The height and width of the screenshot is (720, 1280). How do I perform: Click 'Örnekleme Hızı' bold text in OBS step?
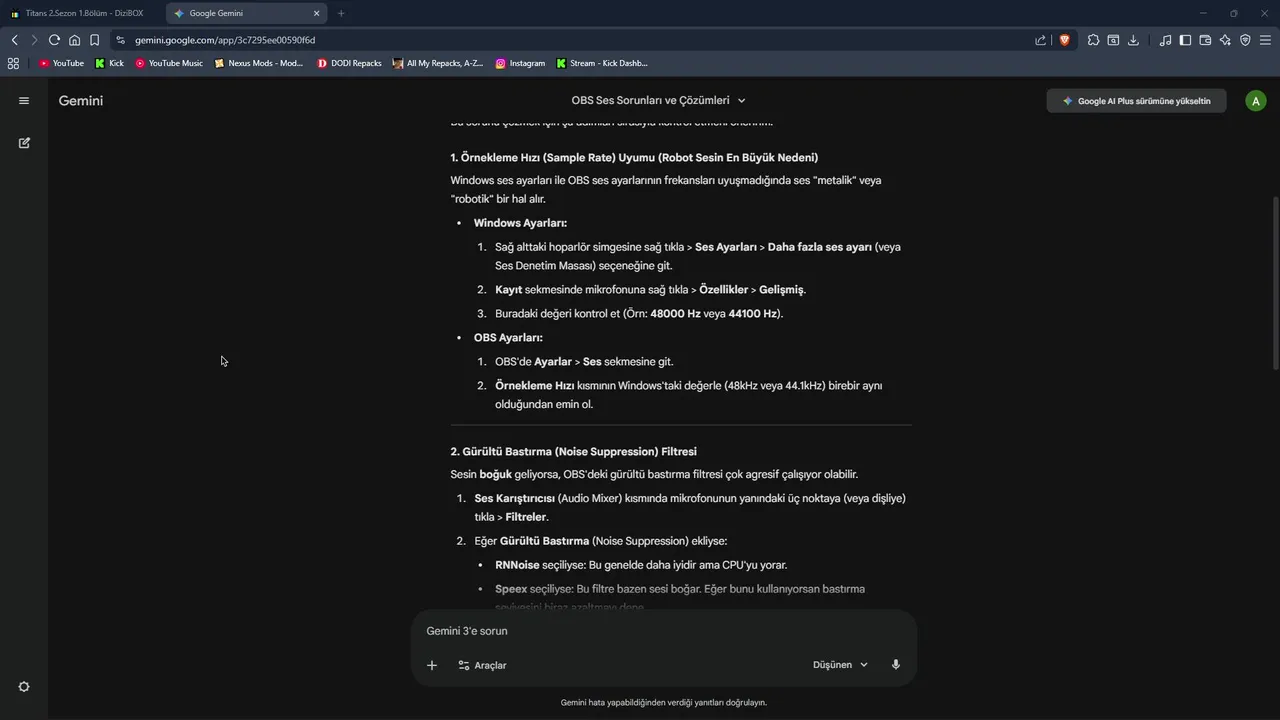534,386
